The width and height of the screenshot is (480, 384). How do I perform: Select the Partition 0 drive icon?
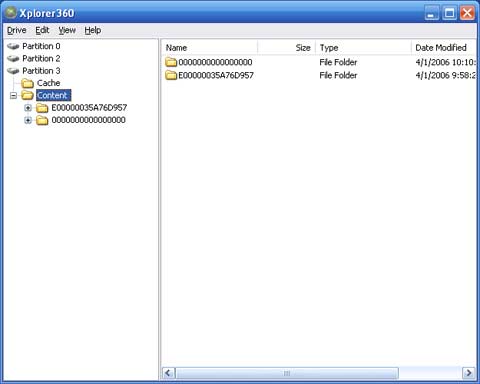(x=13, y=46)
